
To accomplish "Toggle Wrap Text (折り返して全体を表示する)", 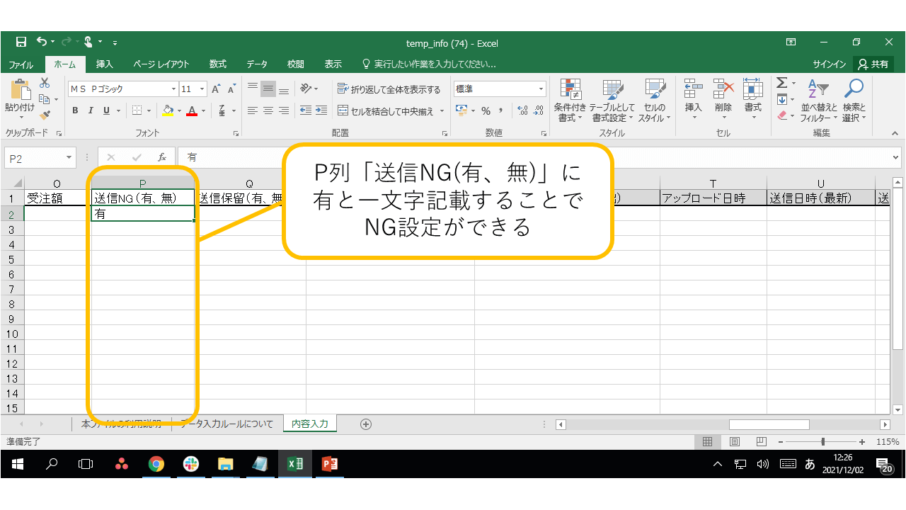I will 389,89.
